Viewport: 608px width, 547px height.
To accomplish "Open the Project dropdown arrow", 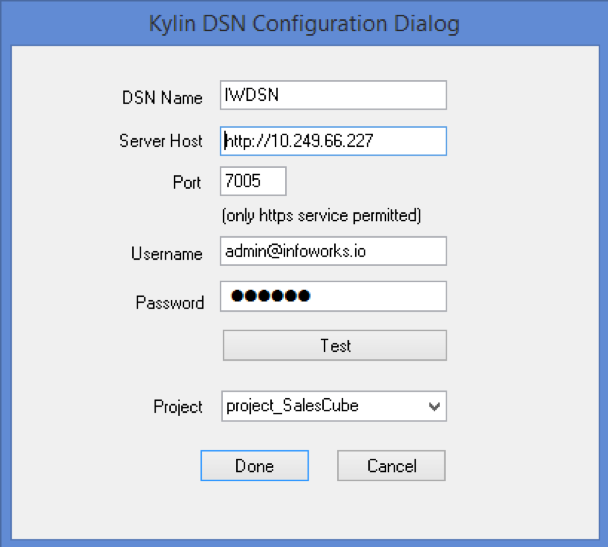I will pos(434,406).
